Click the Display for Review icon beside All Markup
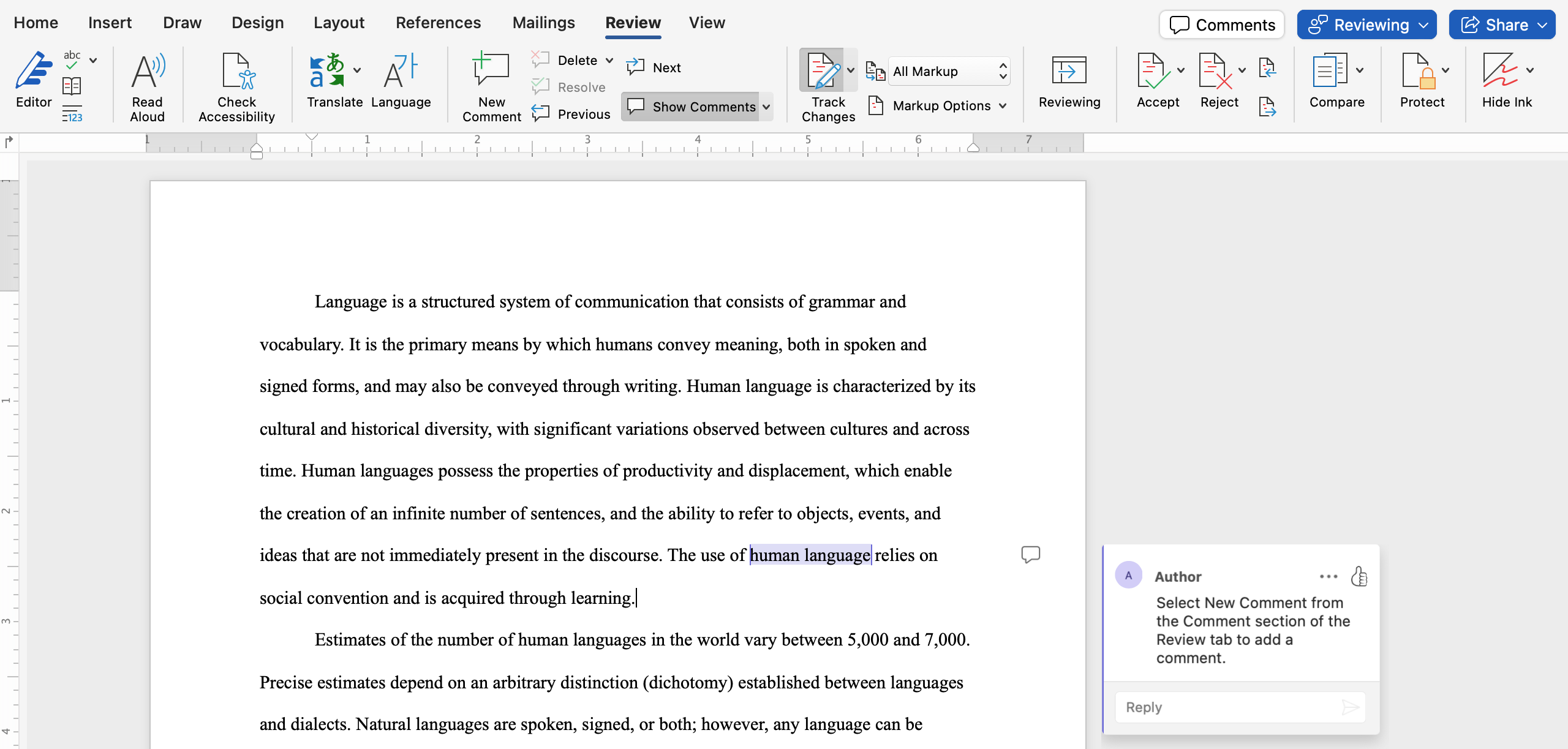Image resolution: width=1568 pixels, height=749 pixels. (875, 72)
